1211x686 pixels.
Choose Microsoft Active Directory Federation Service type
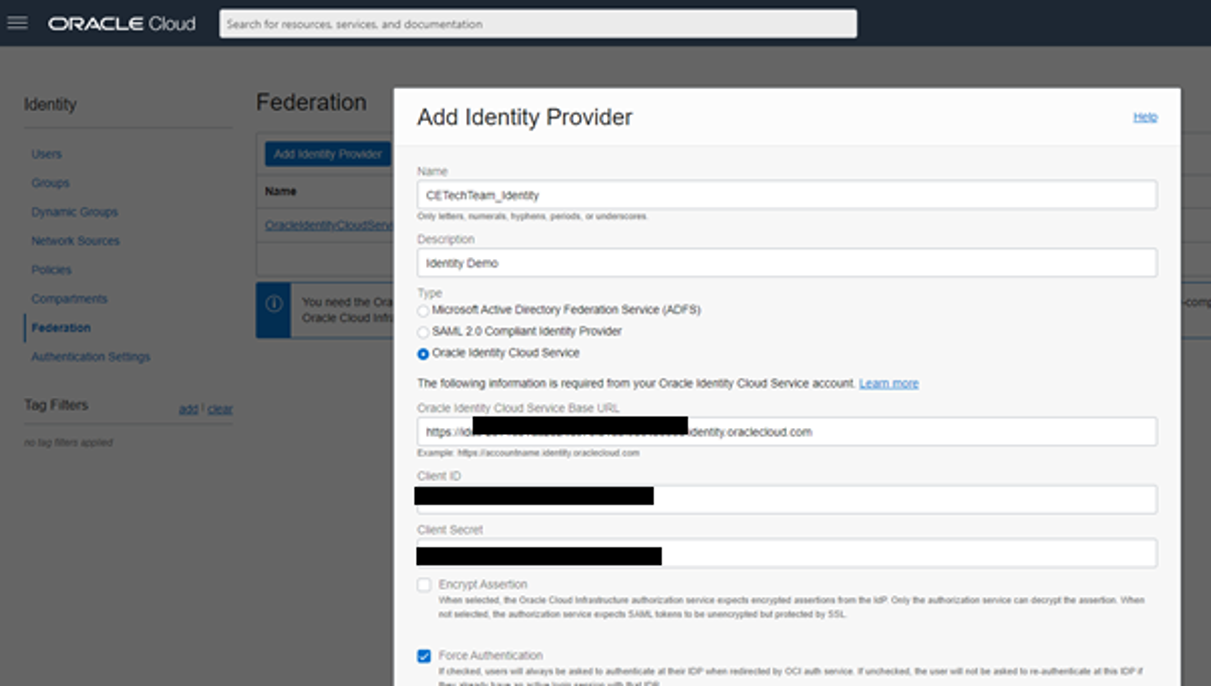[422, 310]
